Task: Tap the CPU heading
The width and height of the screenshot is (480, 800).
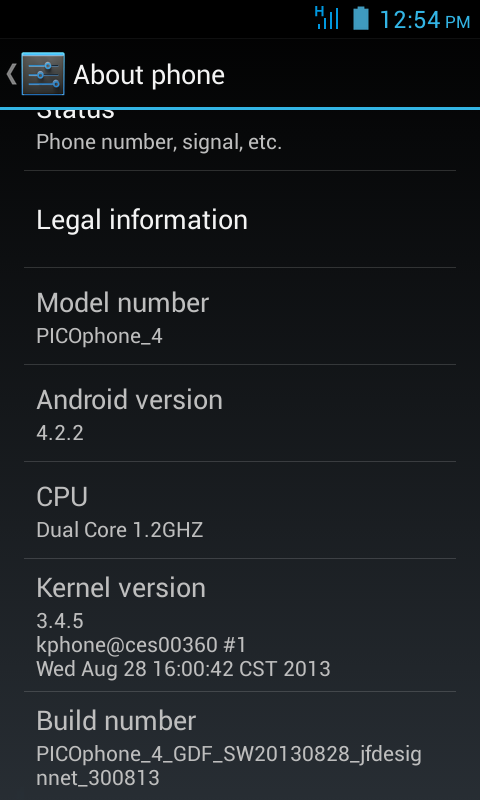Action: pyautogui.click(x=62, y=496)
